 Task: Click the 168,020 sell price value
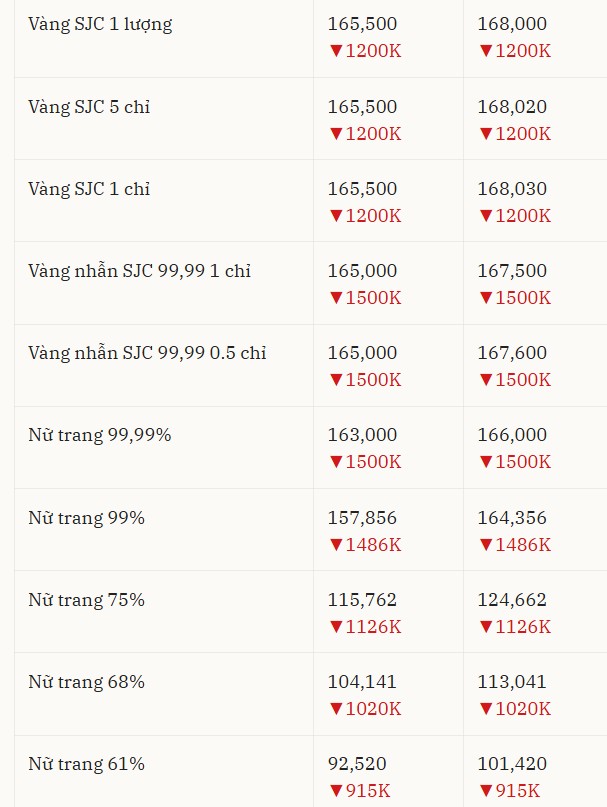[512, 107]
